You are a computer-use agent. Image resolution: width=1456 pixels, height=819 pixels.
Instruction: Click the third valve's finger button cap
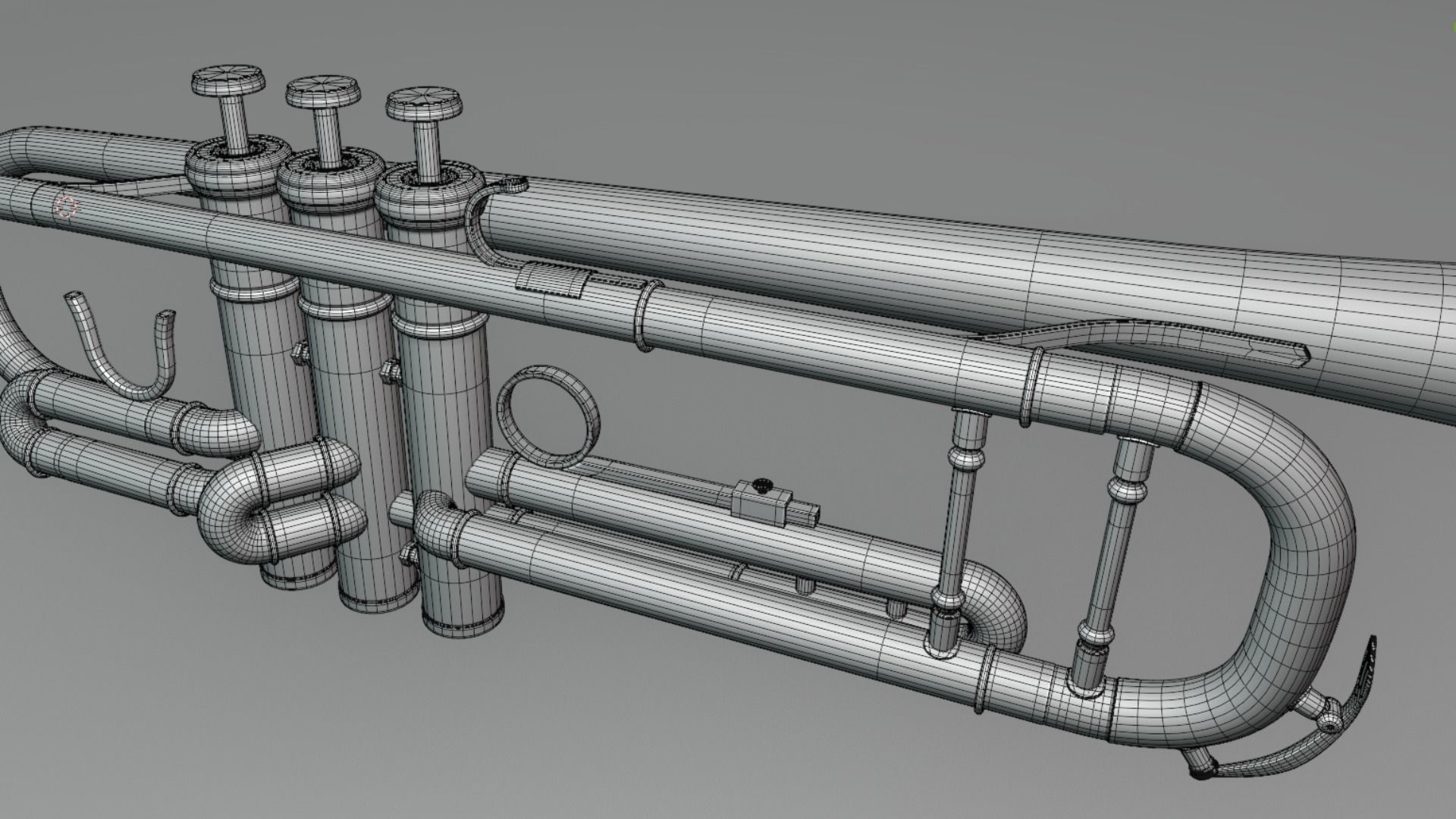(423, 102)
